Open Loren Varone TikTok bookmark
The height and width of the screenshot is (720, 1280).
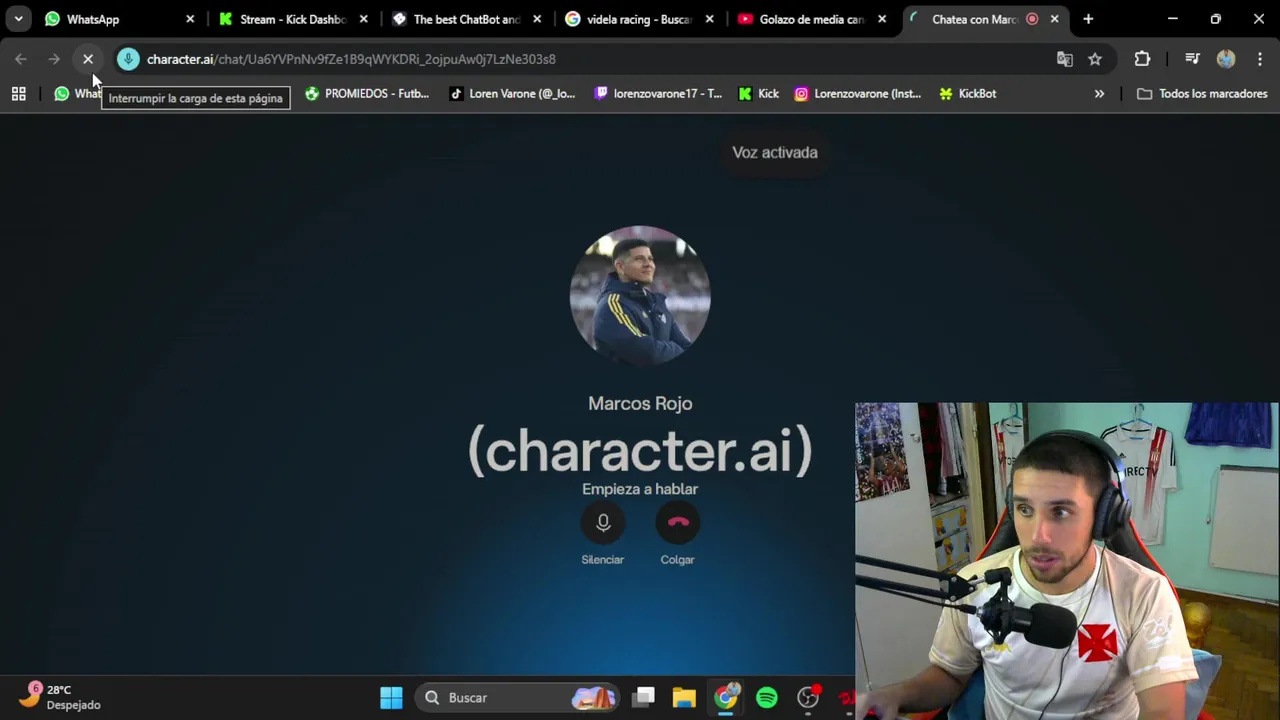click(x=512, y=94)
